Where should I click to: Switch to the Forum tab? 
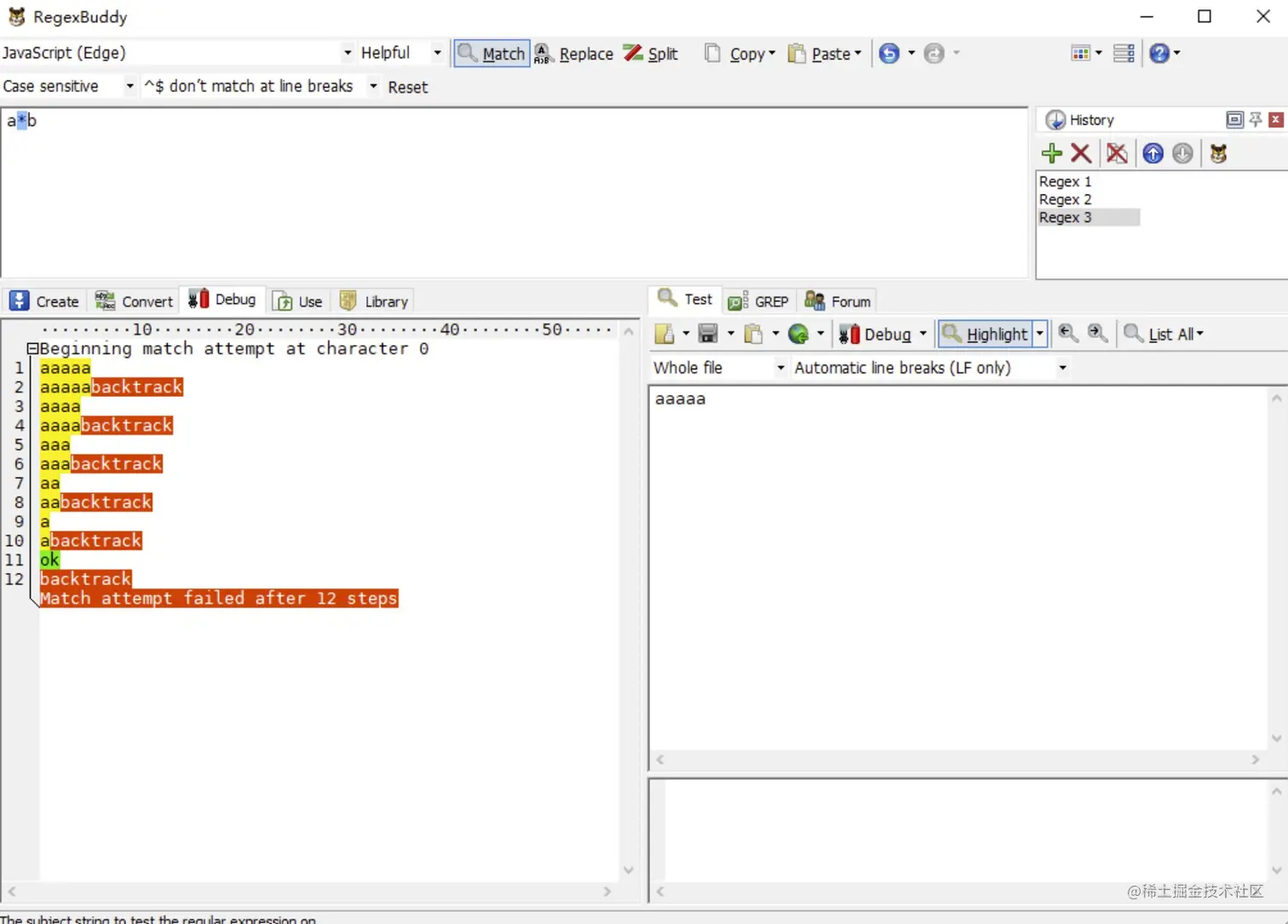coord(837,301)
